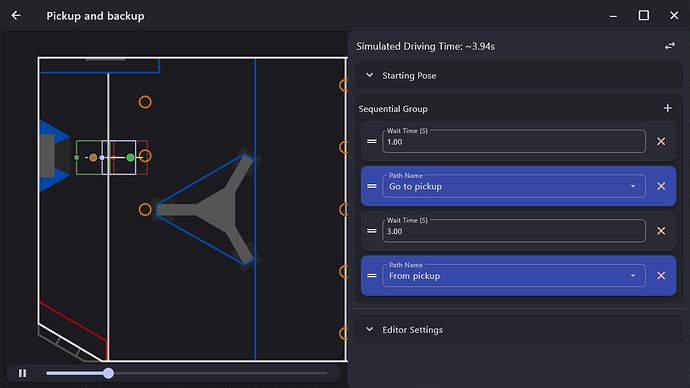This screenshot has width=690, height=388.
Task: Delete the Go to pickup path command
Action: pos(661,186)
